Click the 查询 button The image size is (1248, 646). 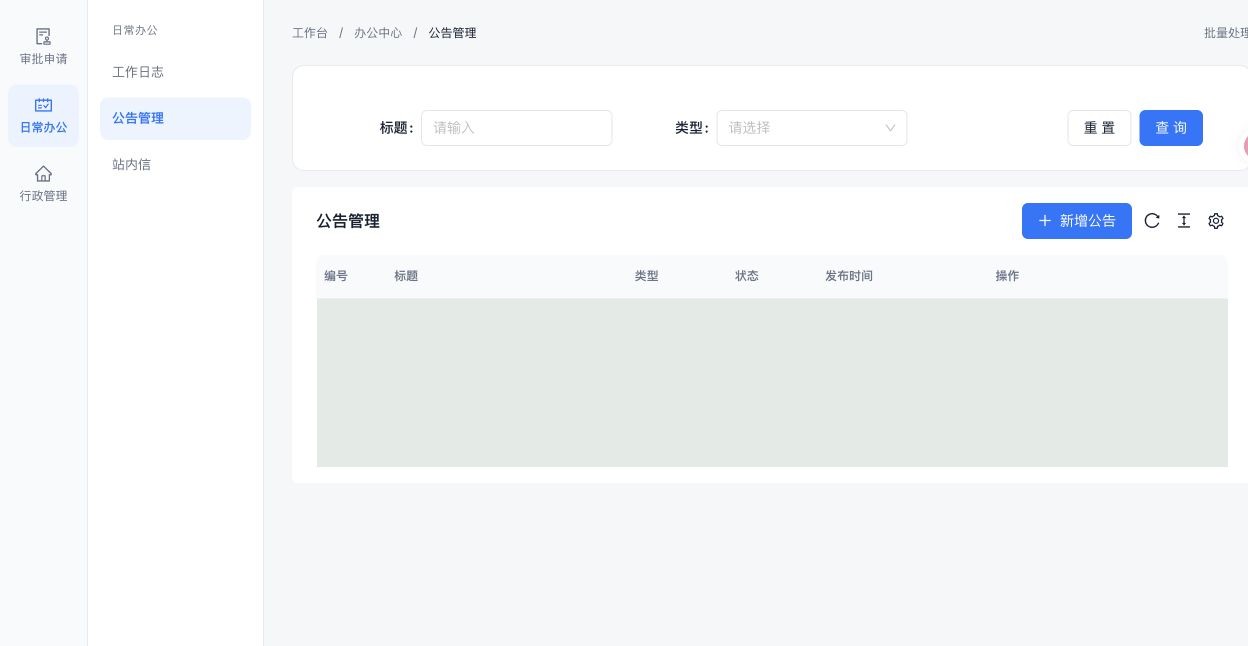coord(1171,128)
